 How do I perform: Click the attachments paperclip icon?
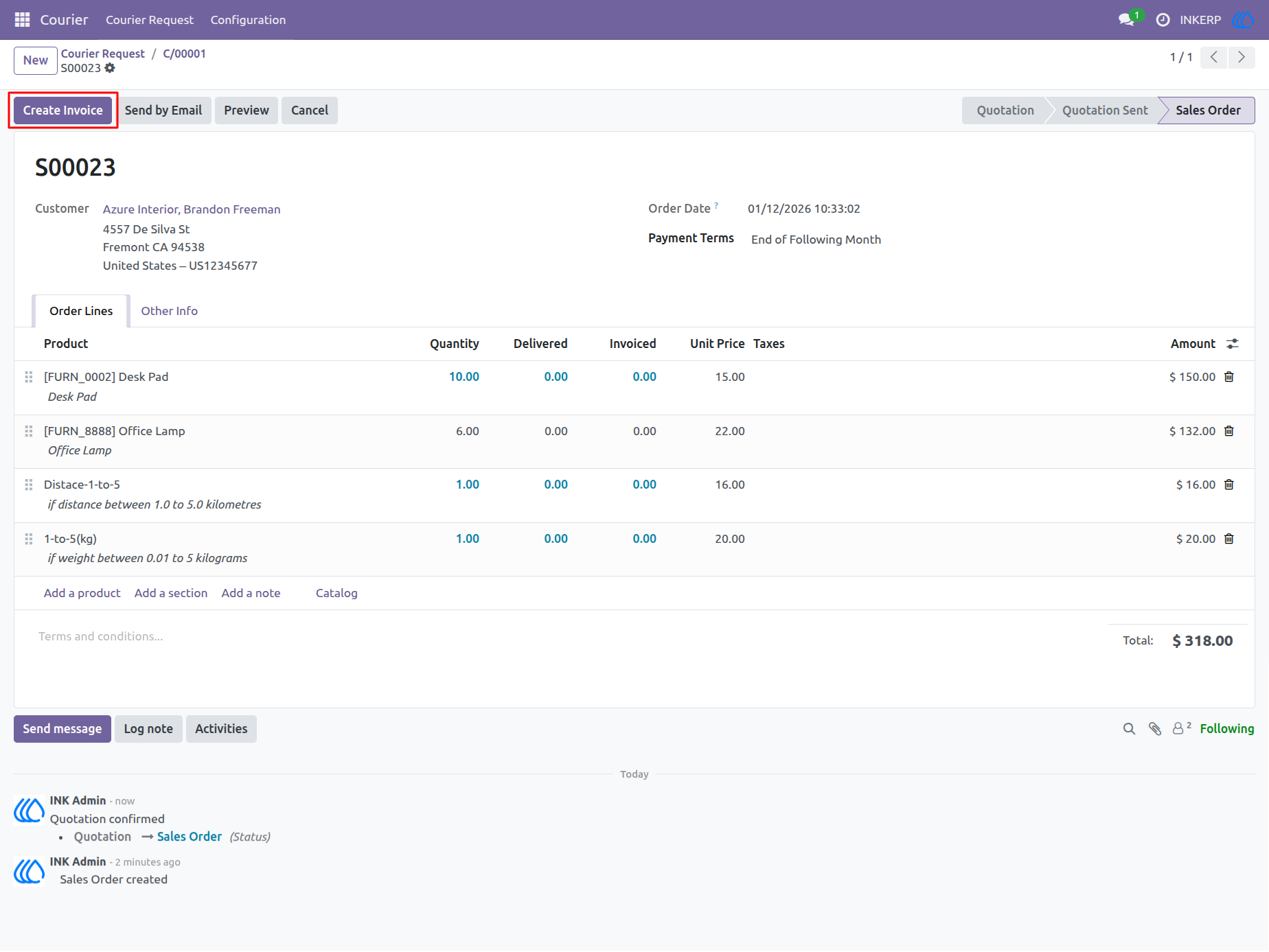pos(1155,729)
